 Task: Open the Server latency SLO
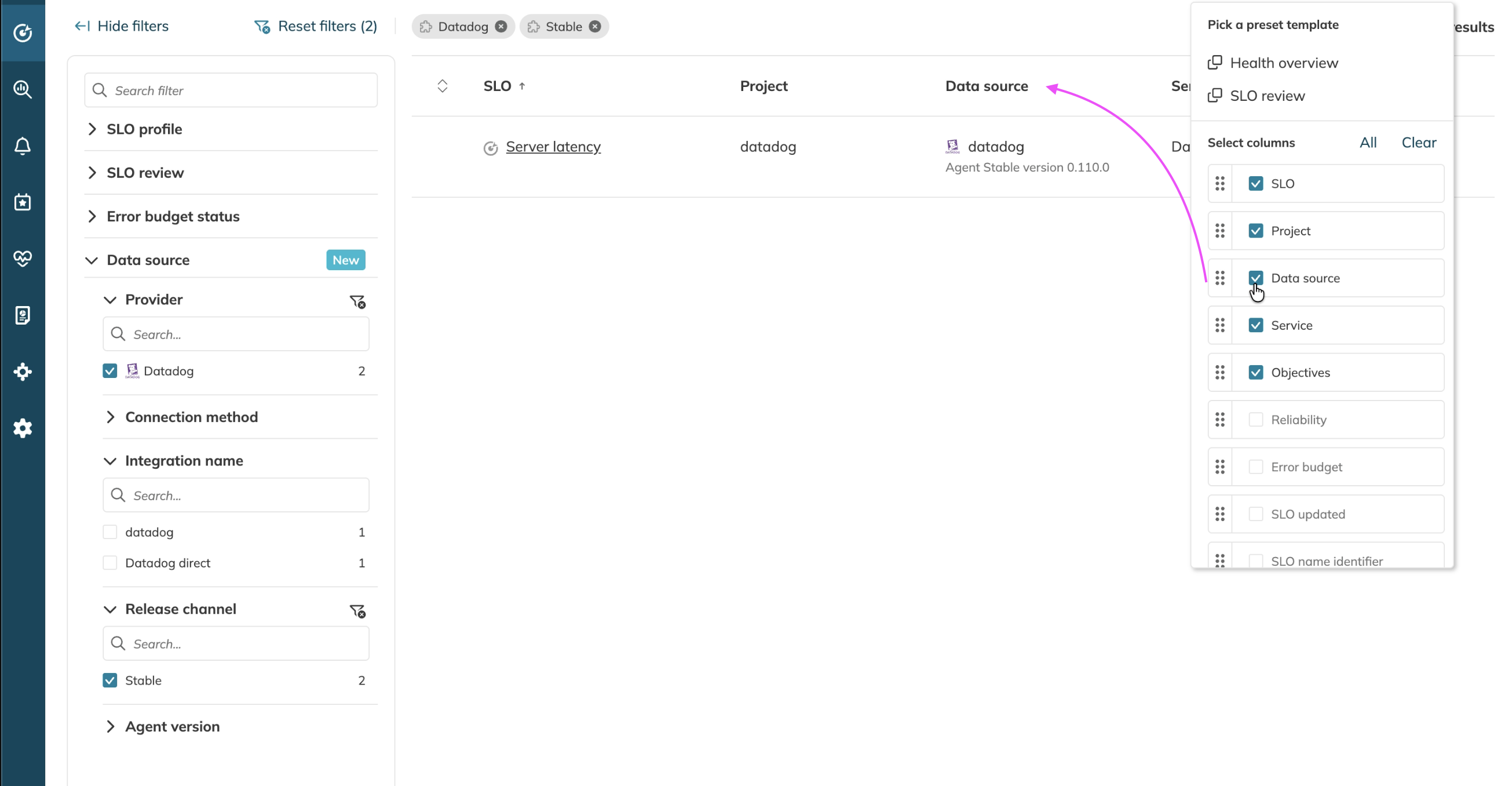pos(553,146)
